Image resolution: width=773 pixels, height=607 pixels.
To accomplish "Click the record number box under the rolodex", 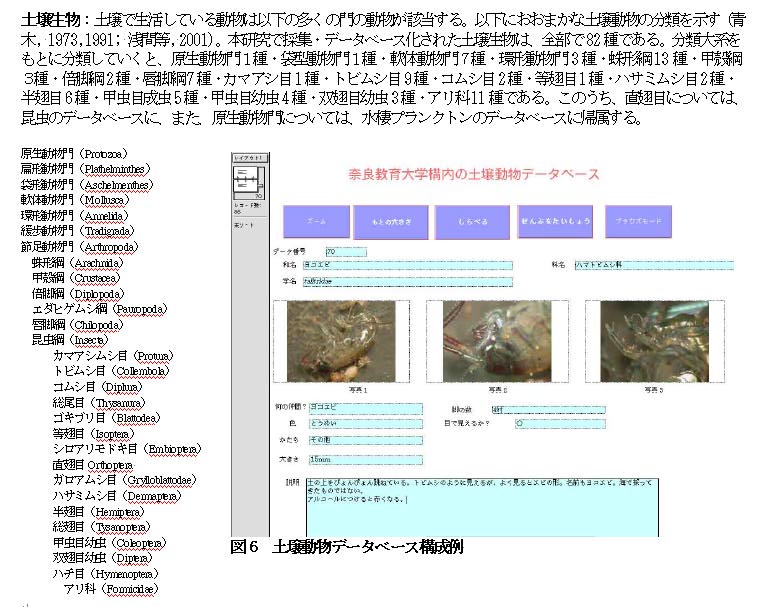I will click(x=249, y=196).
